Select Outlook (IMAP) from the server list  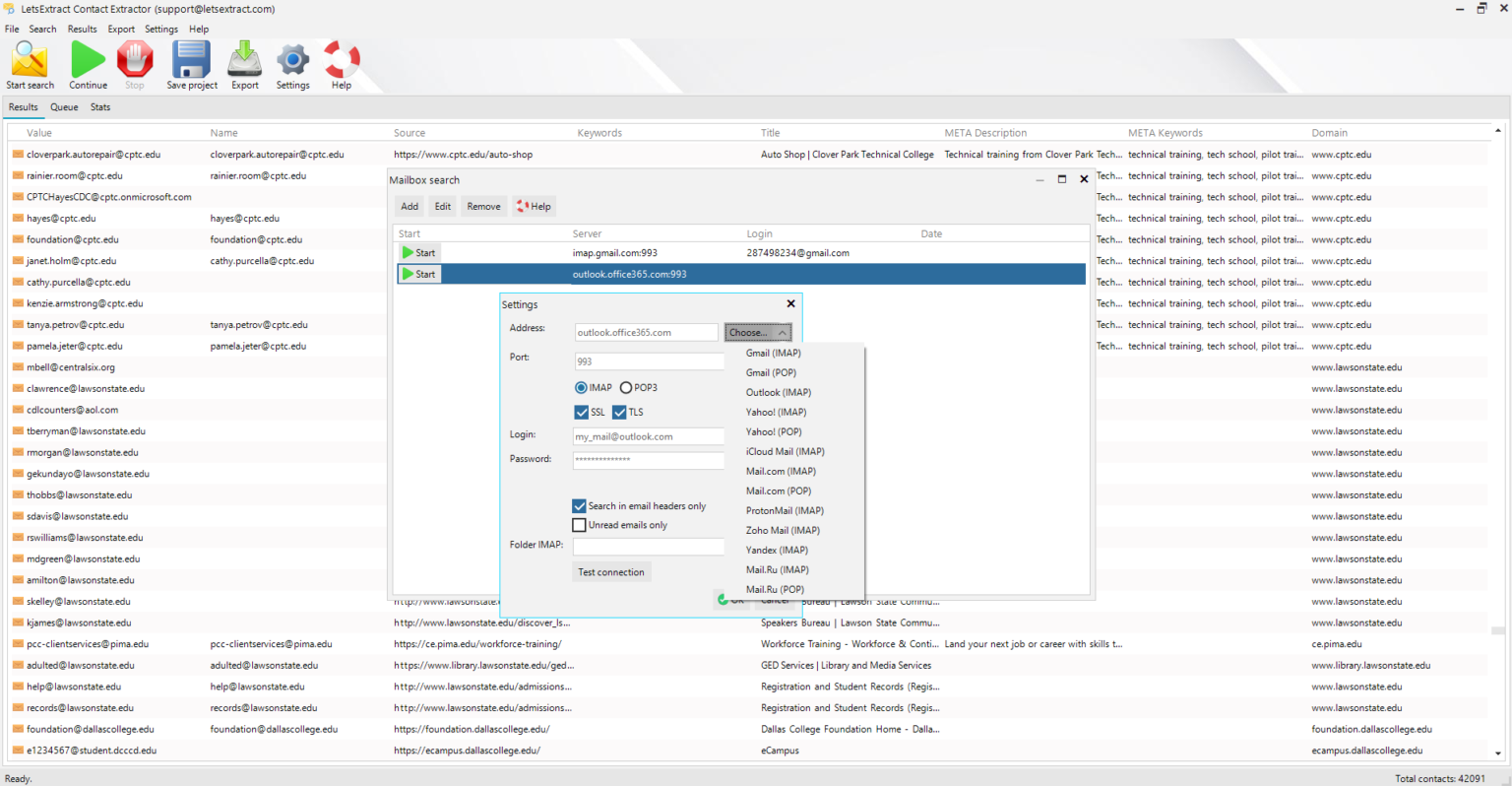(776, 392)
